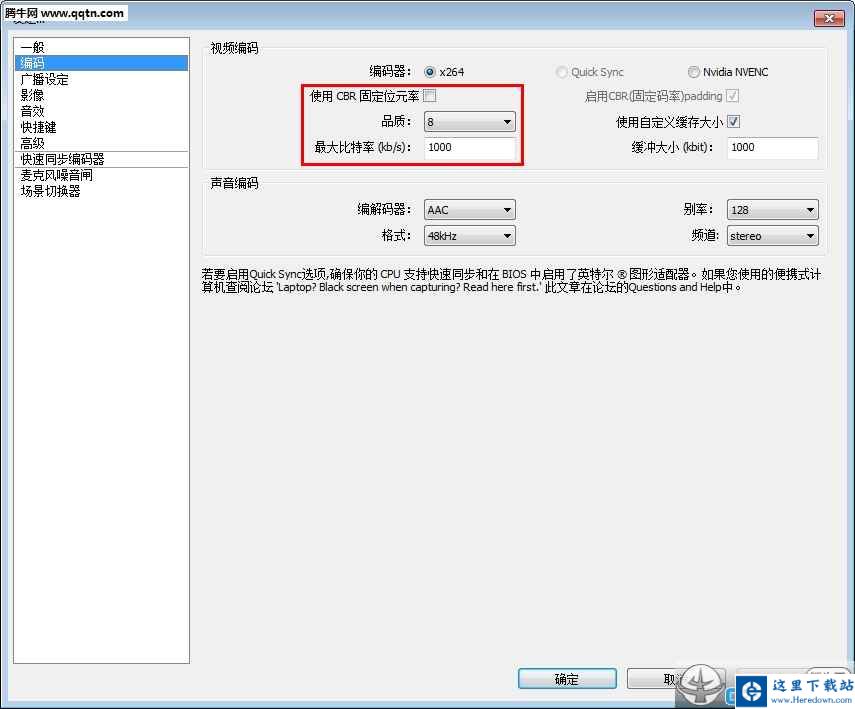Uncheck the 使用自定义缓存大小 checkbox
Image resolution: width=855 pixels, height=709 pixels.
(733, 122)
